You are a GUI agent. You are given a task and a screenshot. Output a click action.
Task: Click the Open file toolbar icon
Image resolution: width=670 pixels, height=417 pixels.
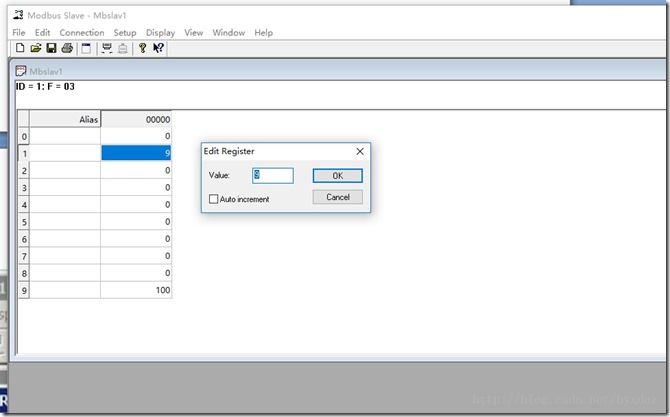click(x=36, y=48)
